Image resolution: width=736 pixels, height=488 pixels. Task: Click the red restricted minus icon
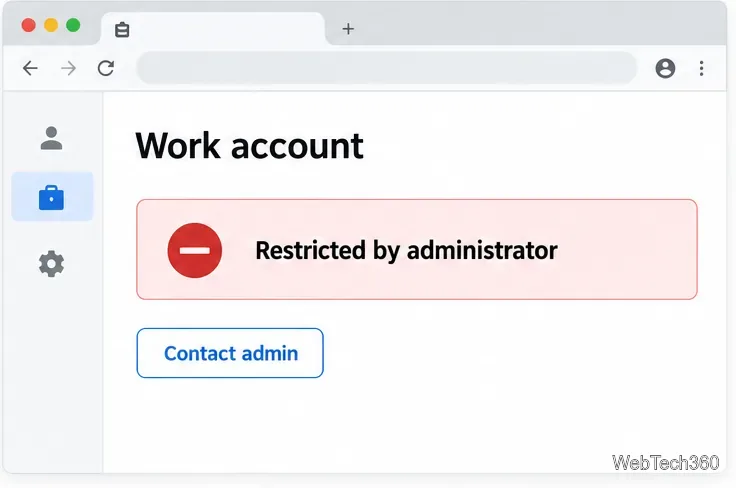tap(195, 250)
